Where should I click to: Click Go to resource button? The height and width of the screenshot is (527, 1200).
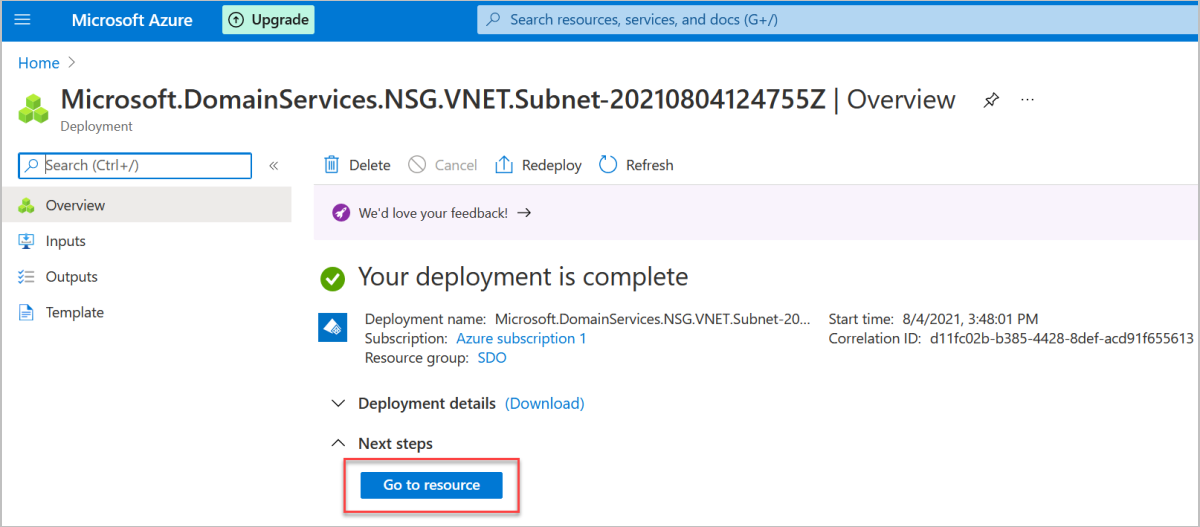click(x=431, y=485)
